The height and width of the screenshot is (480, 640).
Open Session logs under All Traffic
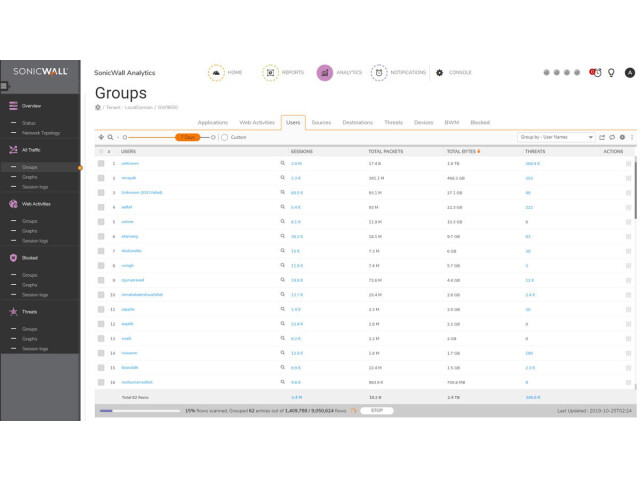point(35,187)
